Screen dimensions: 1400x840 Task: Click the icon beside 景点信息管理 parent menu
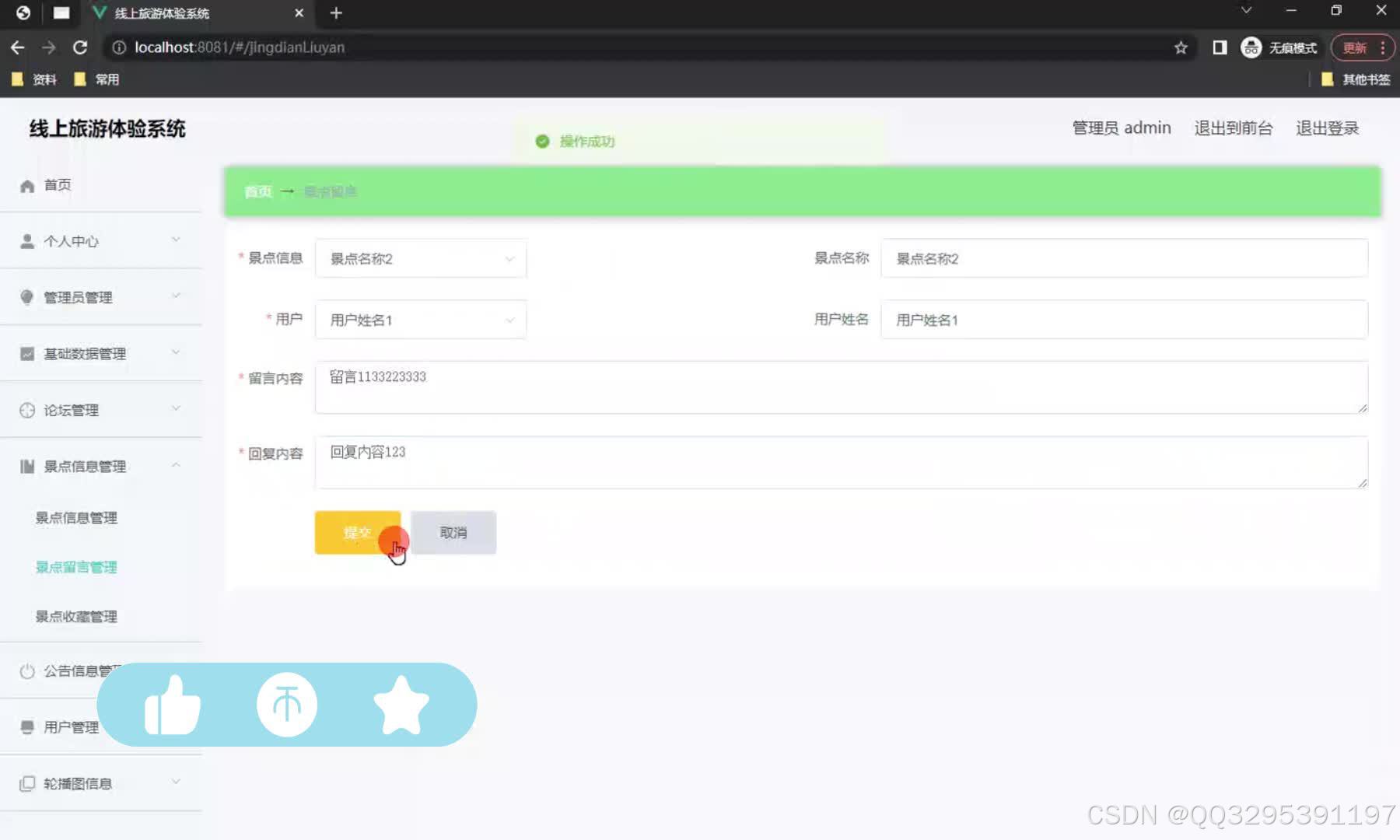coord(27,467)
